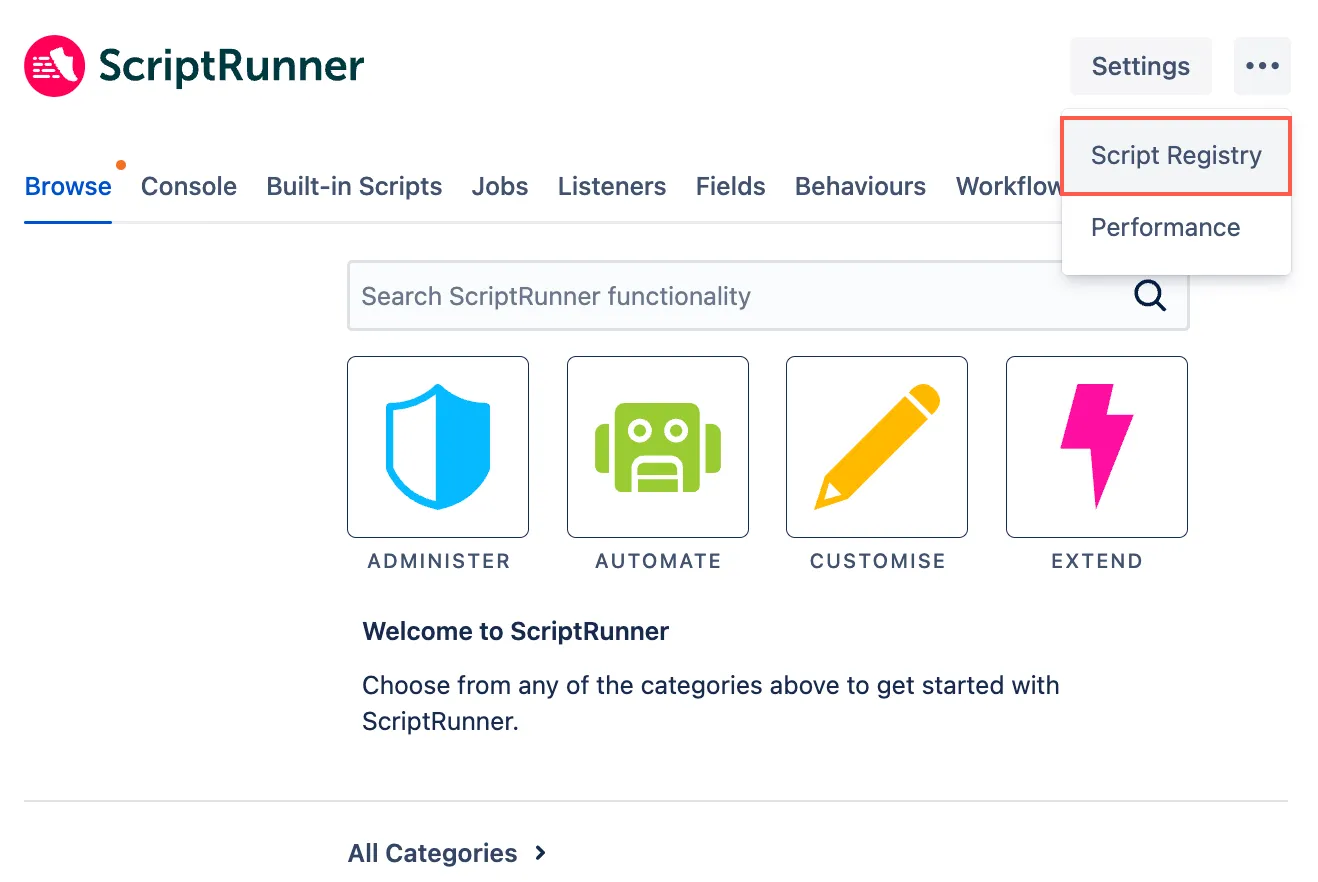Expand the All Categories chevron
The image size is (1318, 882).
click(x=540, y=853)
